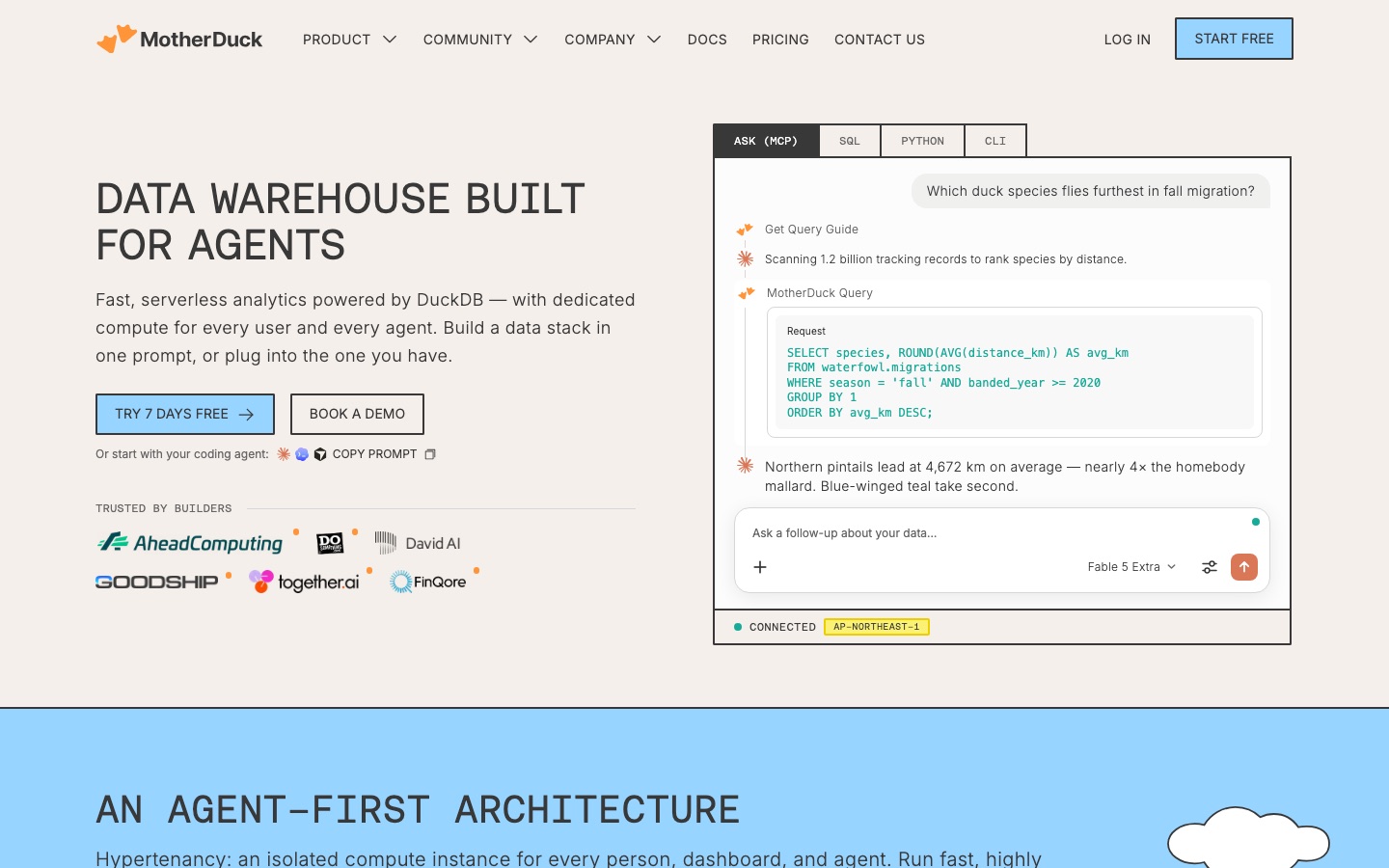Click the BOOK A DEMO button
The image size is (1389, 868).
coord(357,414)
